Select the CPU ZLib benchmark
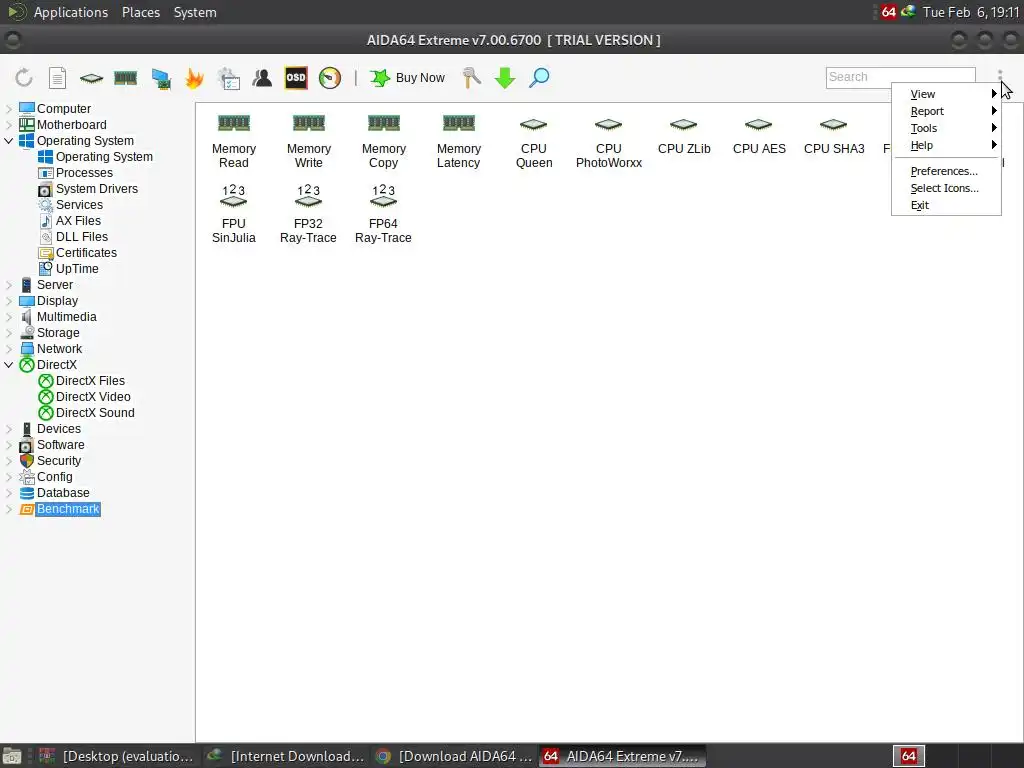 click(684, 136)
